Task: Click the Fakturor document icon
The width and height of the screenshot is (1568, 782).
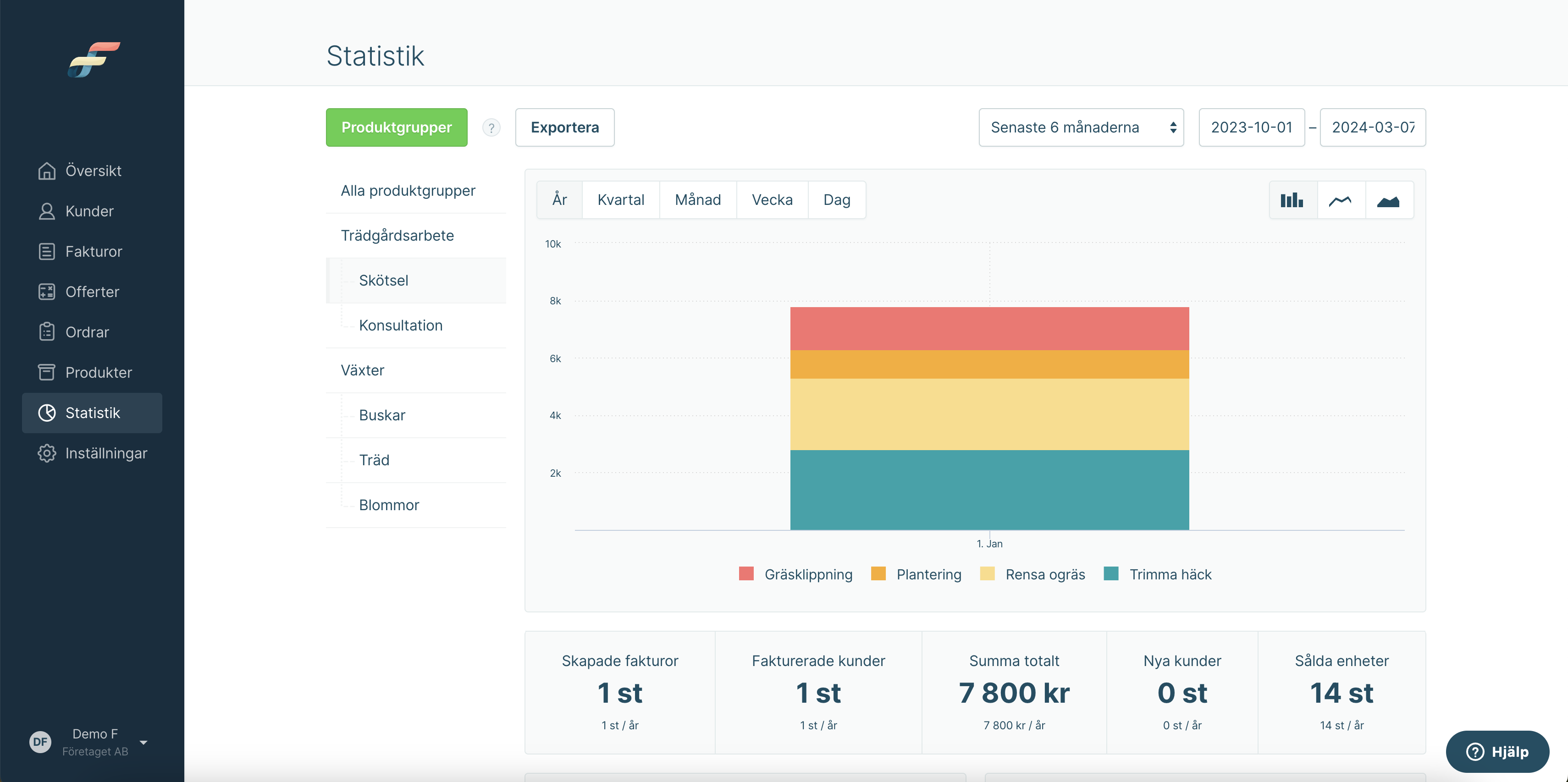Action: [47, 251]
